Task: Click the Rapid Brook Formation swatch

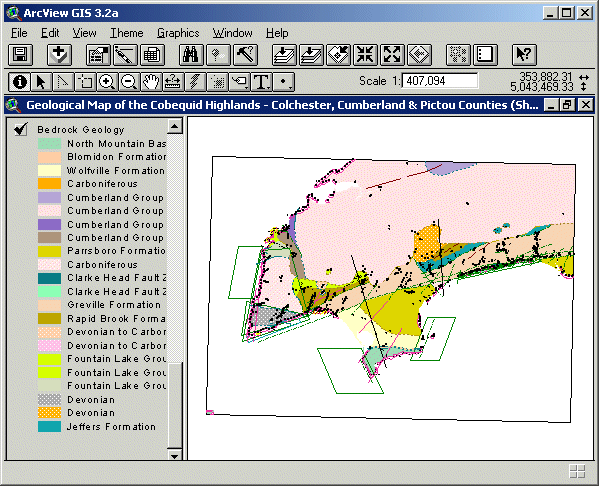Action: coord(49,318)
